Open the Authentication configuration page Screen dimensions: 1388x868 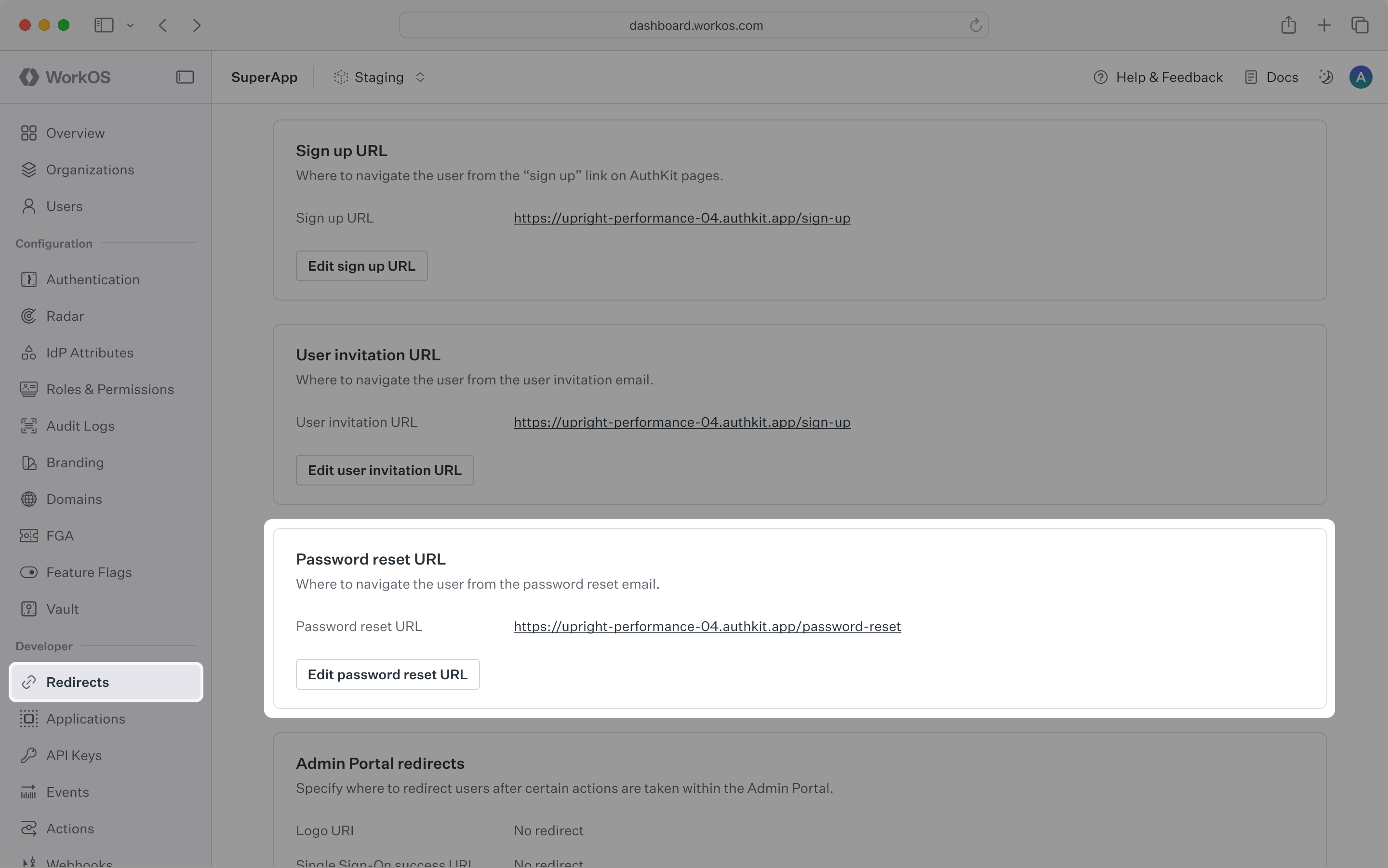pos(93,279)
